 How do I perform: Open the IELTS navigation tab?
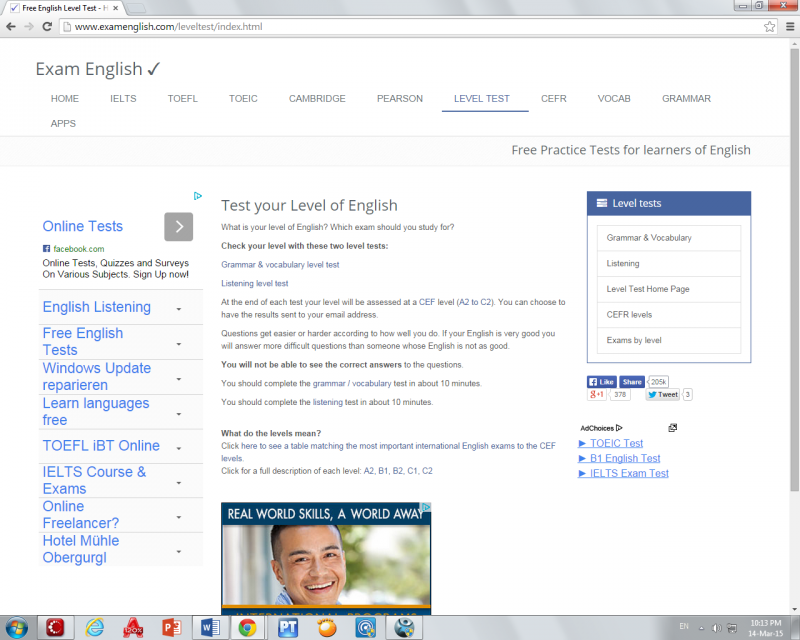(123, 99)
